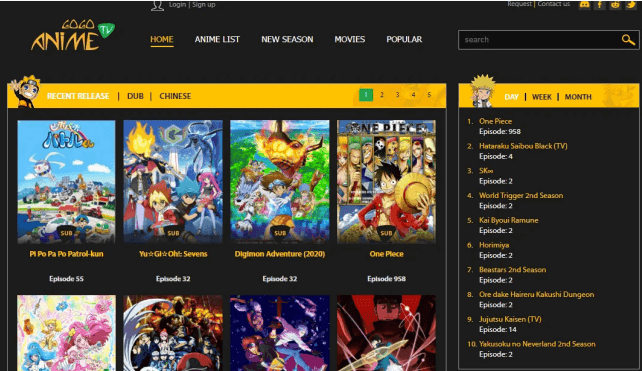Go to page 4 of recent releases

(414, 95)
